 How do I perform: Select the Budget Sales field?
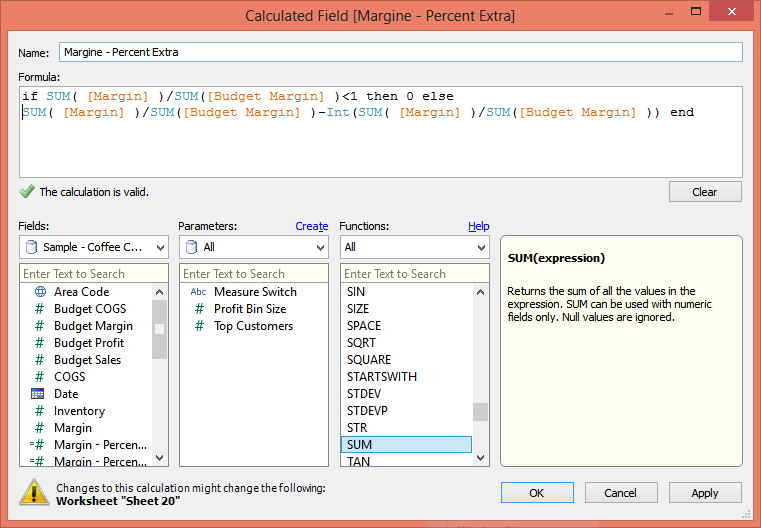[x=87, y=360]
